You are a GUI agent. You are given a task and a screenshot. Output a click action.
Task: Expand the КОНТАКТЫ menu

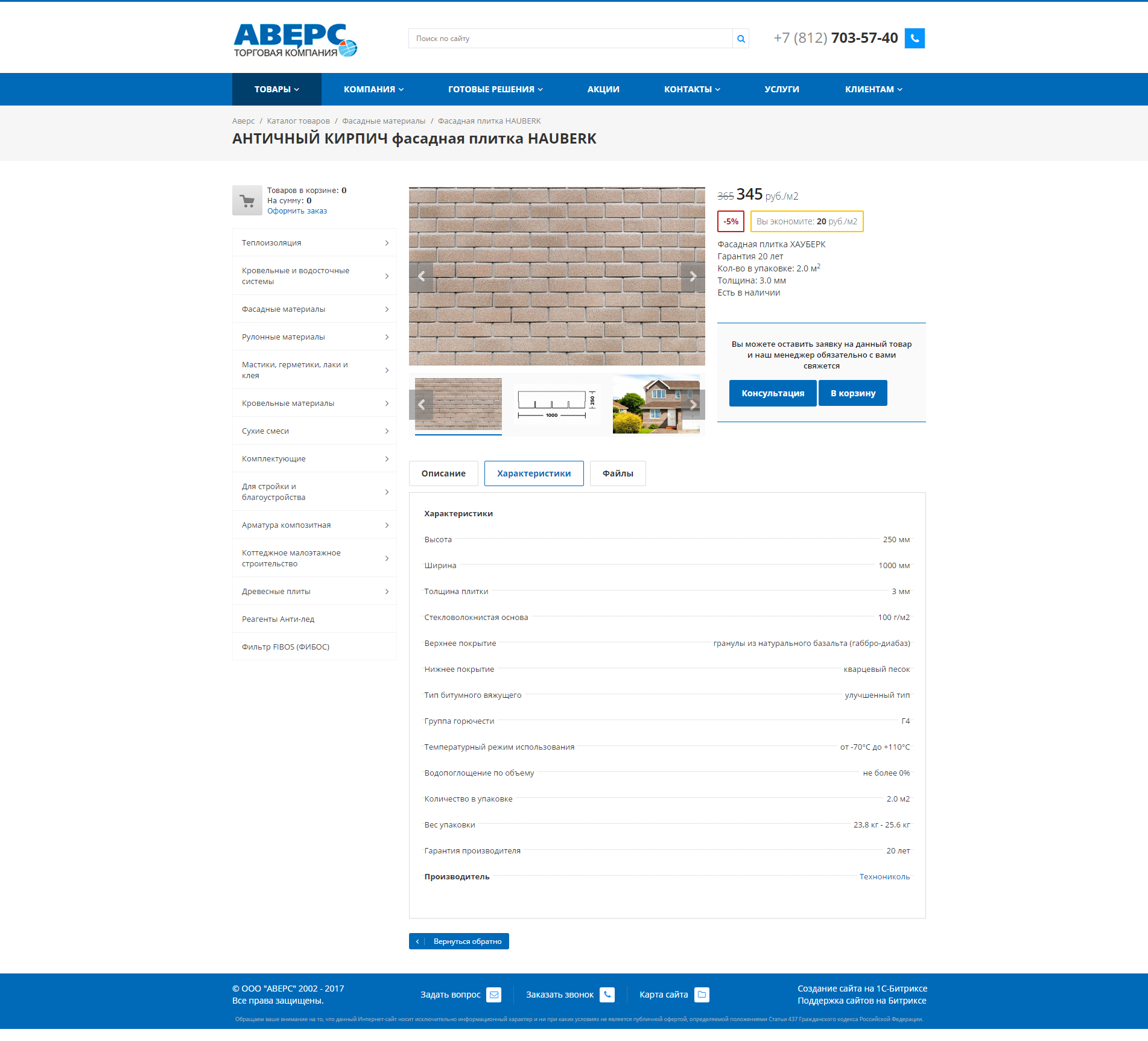[692, 89]
